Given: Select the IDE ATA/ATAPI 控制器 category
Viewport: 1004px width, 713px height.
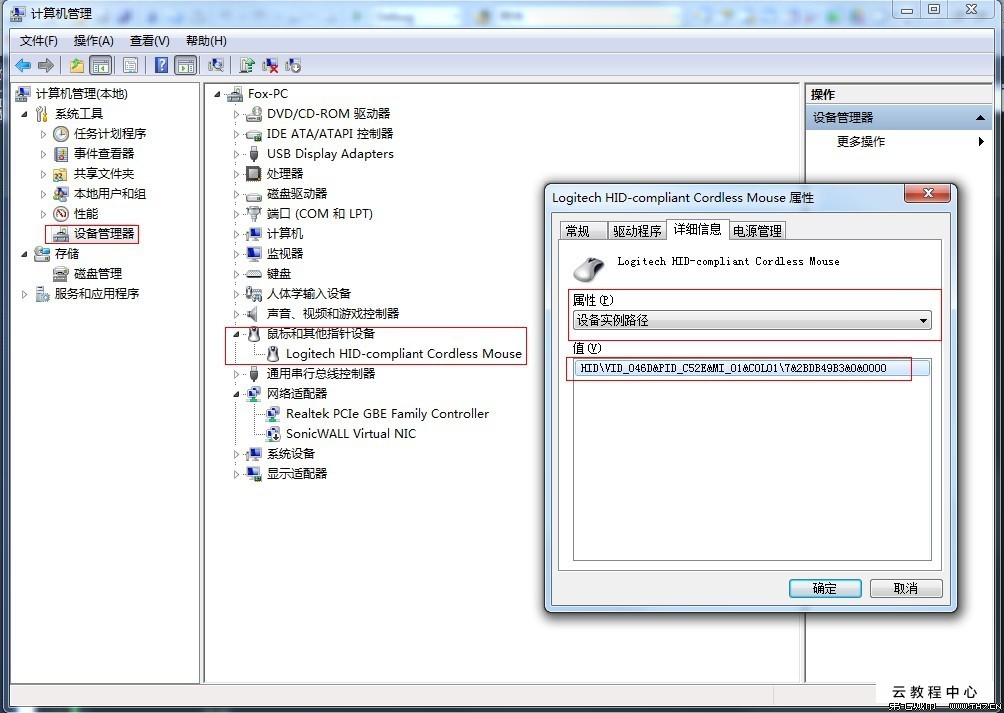Looking at the screenshot, I should (330, 134).
